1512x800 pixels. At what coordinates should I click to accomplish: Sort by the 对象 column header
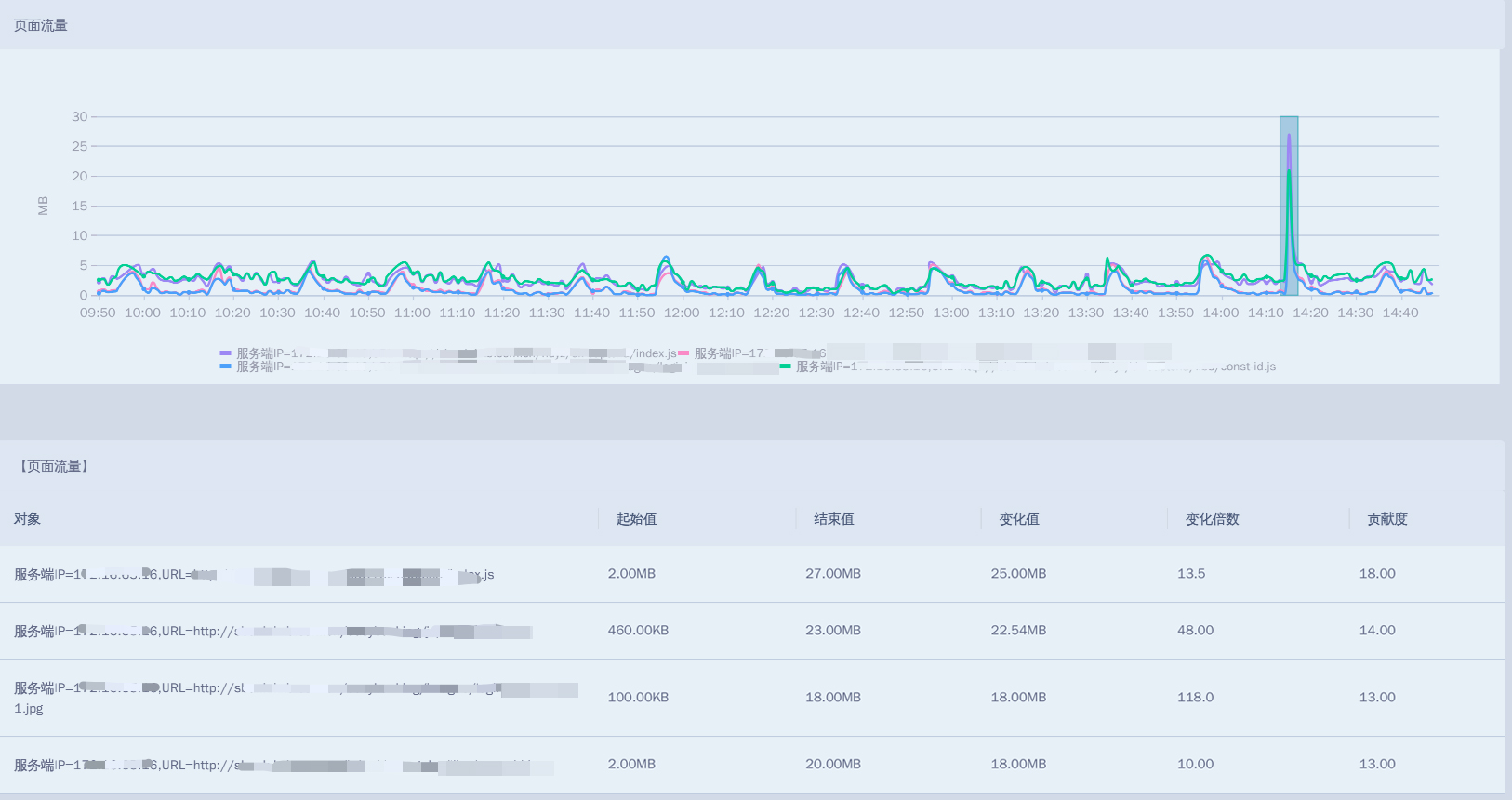[27, 519]
